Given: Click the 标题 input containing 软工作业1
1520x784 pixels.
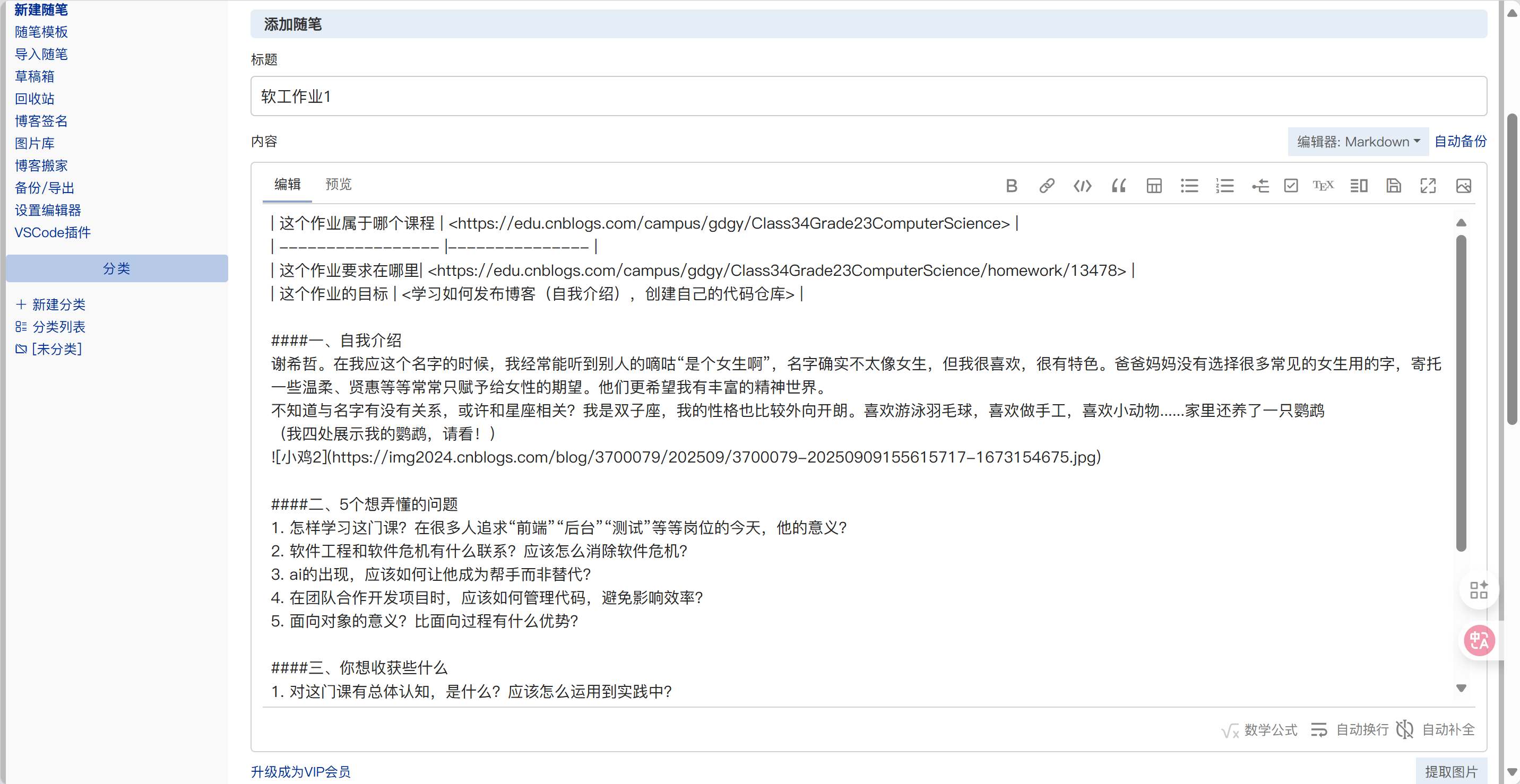Looking at the screenshot, I should 868,96.
